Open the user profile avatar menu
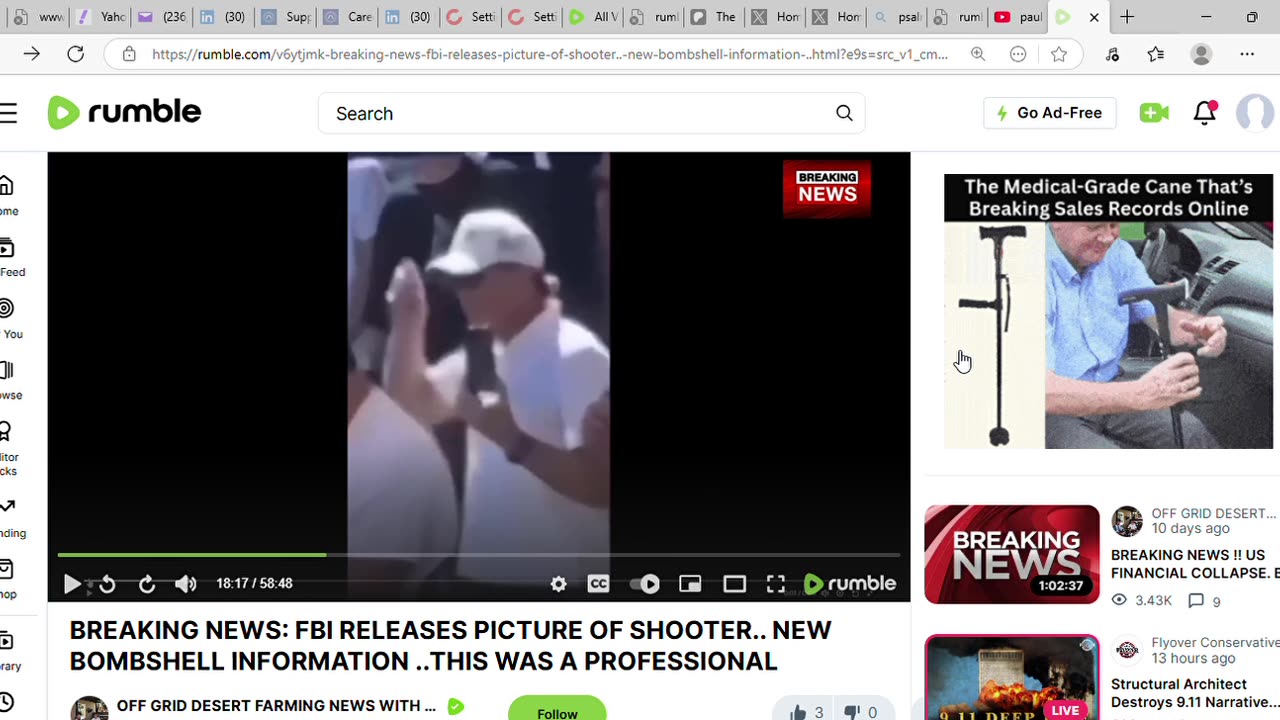This screenshot has width=1280, height=720. pos(1255,113)
